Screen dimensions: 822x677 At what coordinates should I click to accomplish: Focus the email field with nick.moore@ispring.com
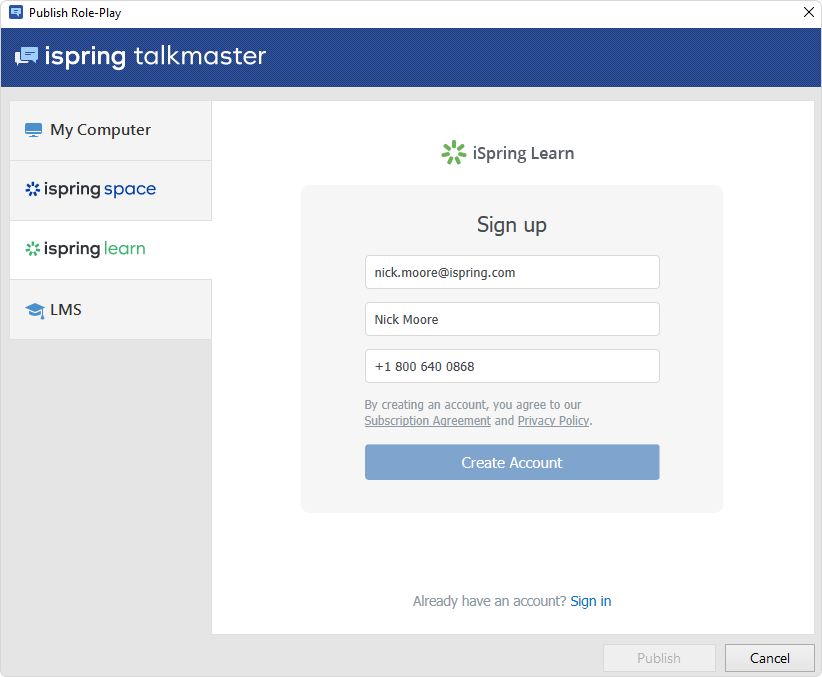pos(511,272)
